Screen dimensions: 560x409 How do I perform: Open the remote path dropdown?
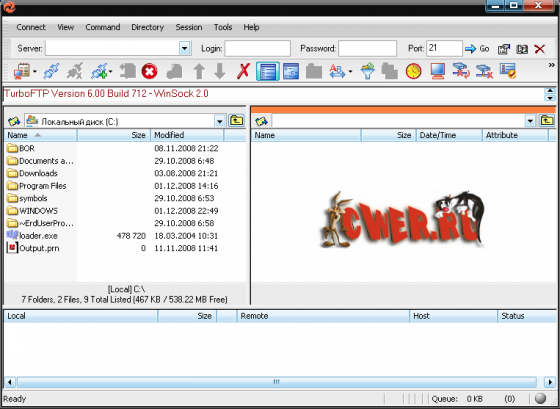click(x=530, y=121)
